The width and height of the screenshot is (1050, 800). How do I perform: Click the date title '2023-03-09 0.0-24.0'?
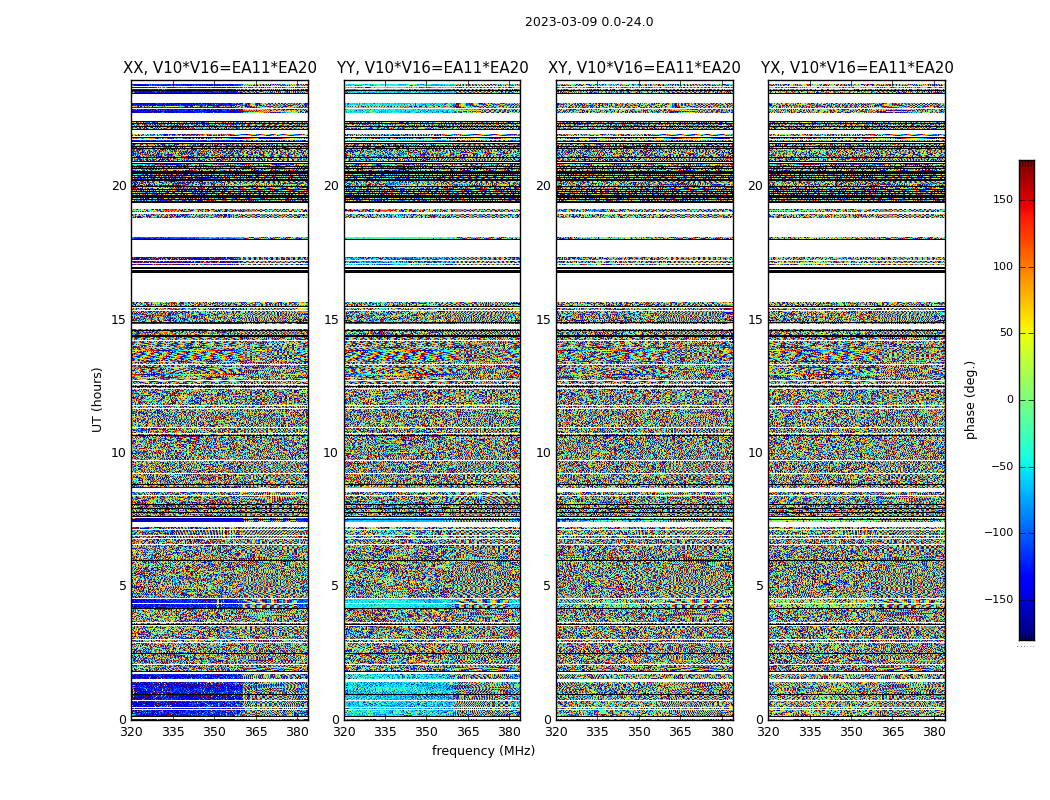(x=589, y=22)
